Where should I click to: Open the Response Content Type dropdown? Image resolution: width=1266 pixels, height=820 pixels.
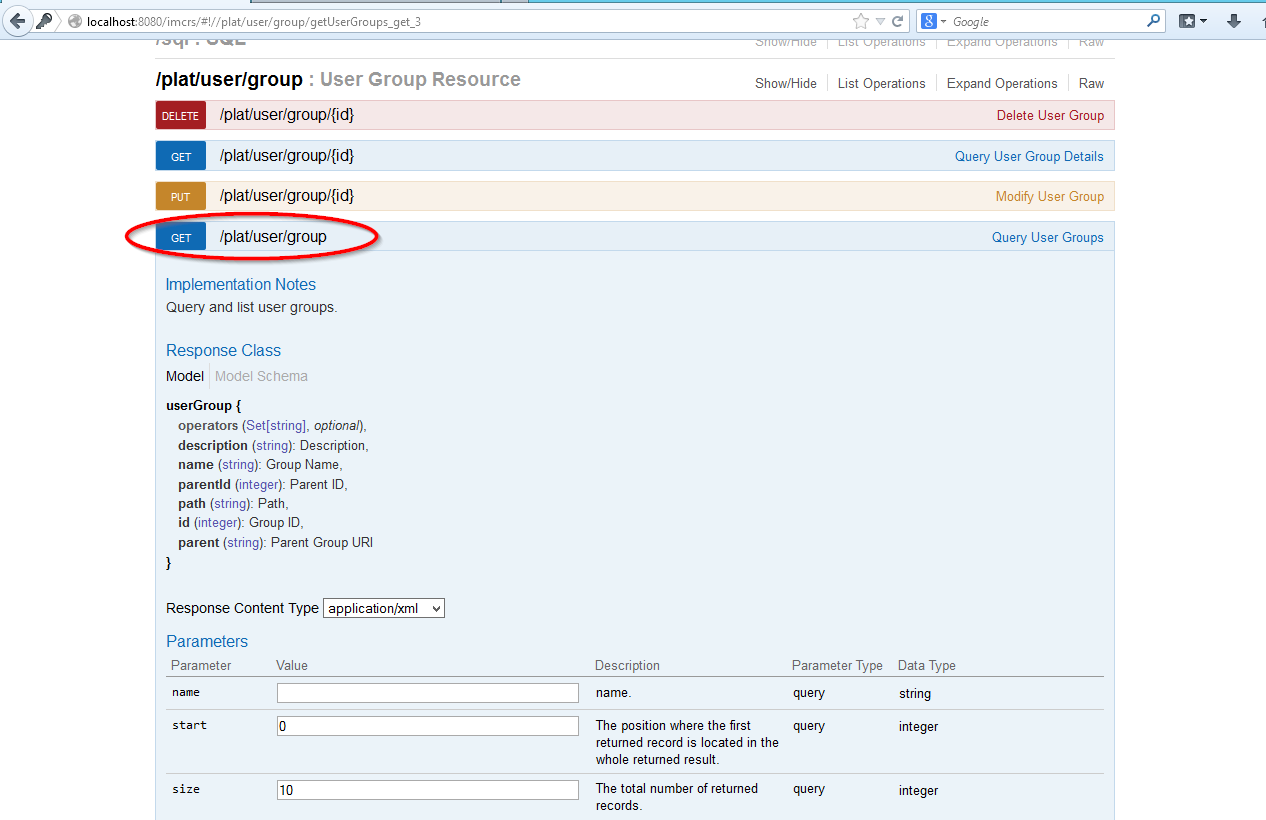coord(383,608)
